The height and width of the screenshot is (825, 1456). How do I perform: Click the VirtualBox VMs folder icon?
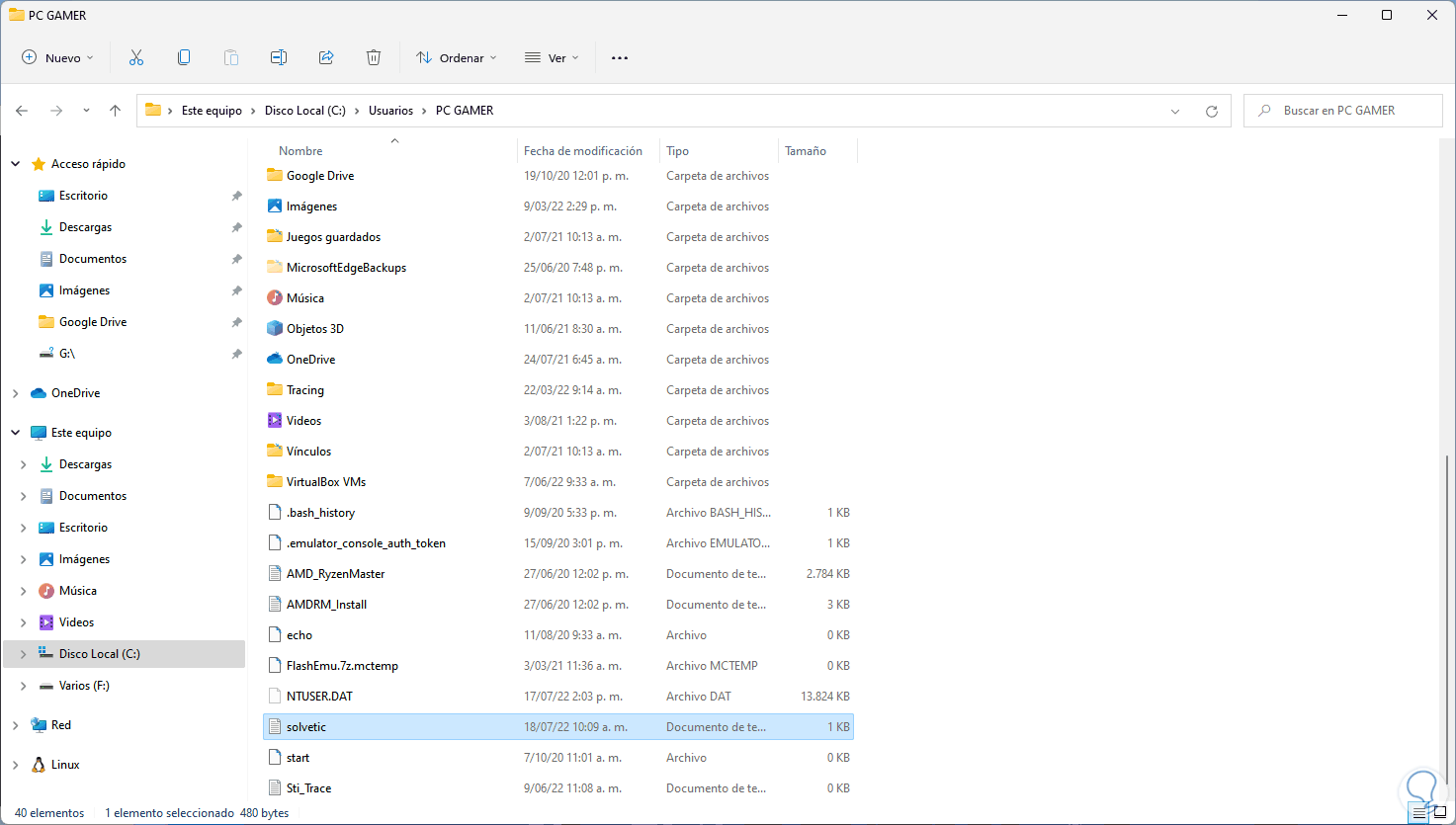coord(275,482)
